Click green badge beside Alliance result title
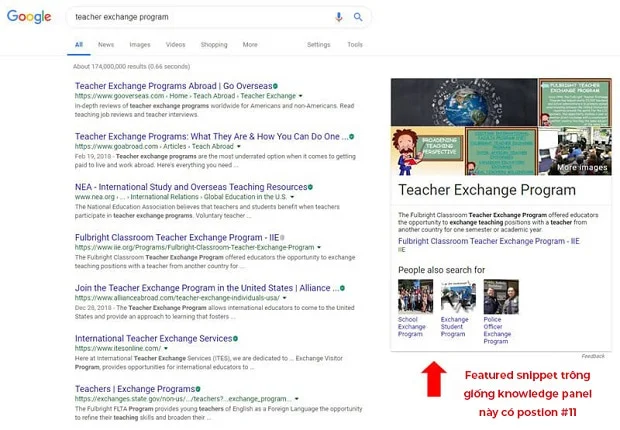 (342, 288)
